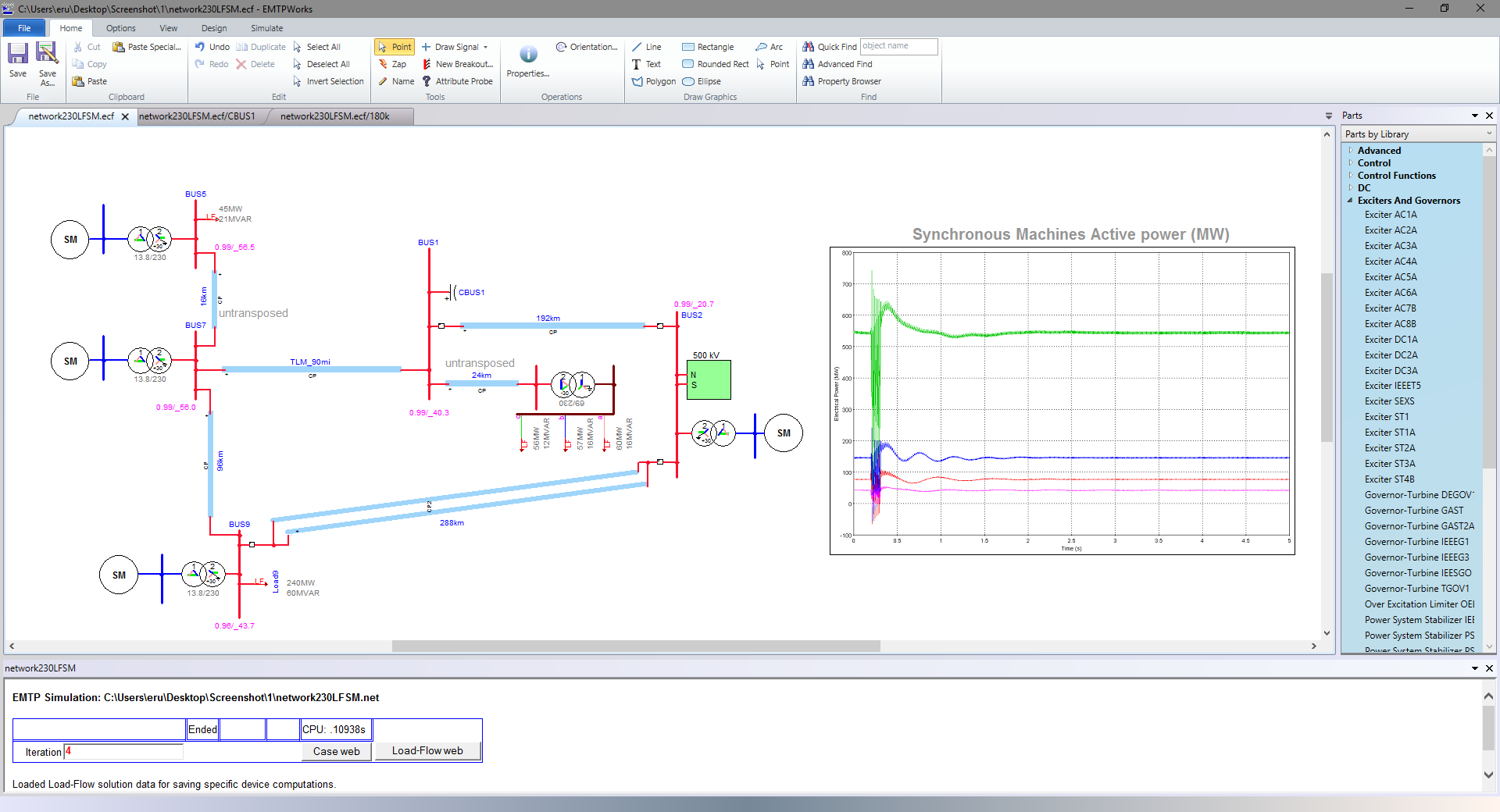Screen dimensions: 1500x812
Task: Open the Simulate ribbon tab
Action: click(266, 28)
